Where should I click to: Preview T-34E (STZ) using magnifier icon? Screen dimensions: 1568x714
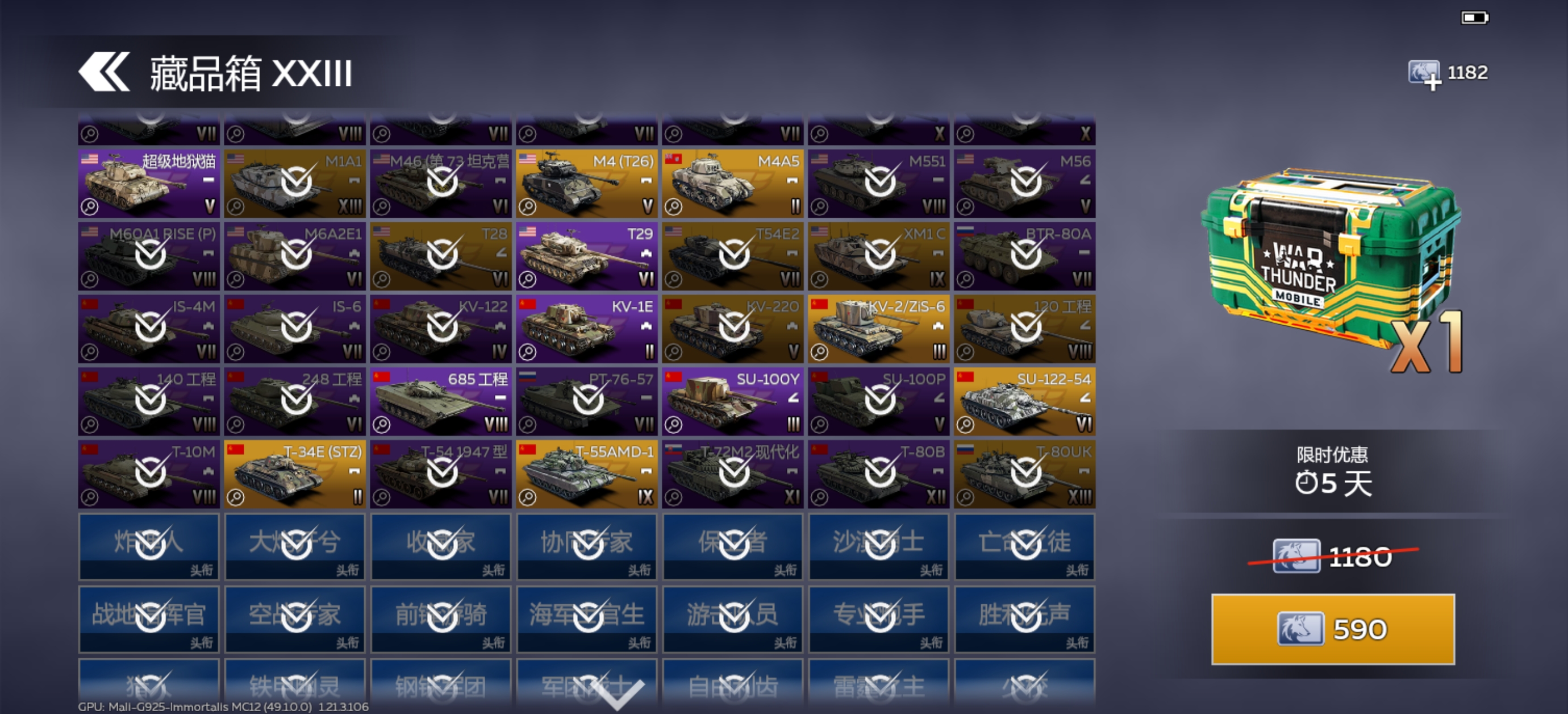coord(236,497)
